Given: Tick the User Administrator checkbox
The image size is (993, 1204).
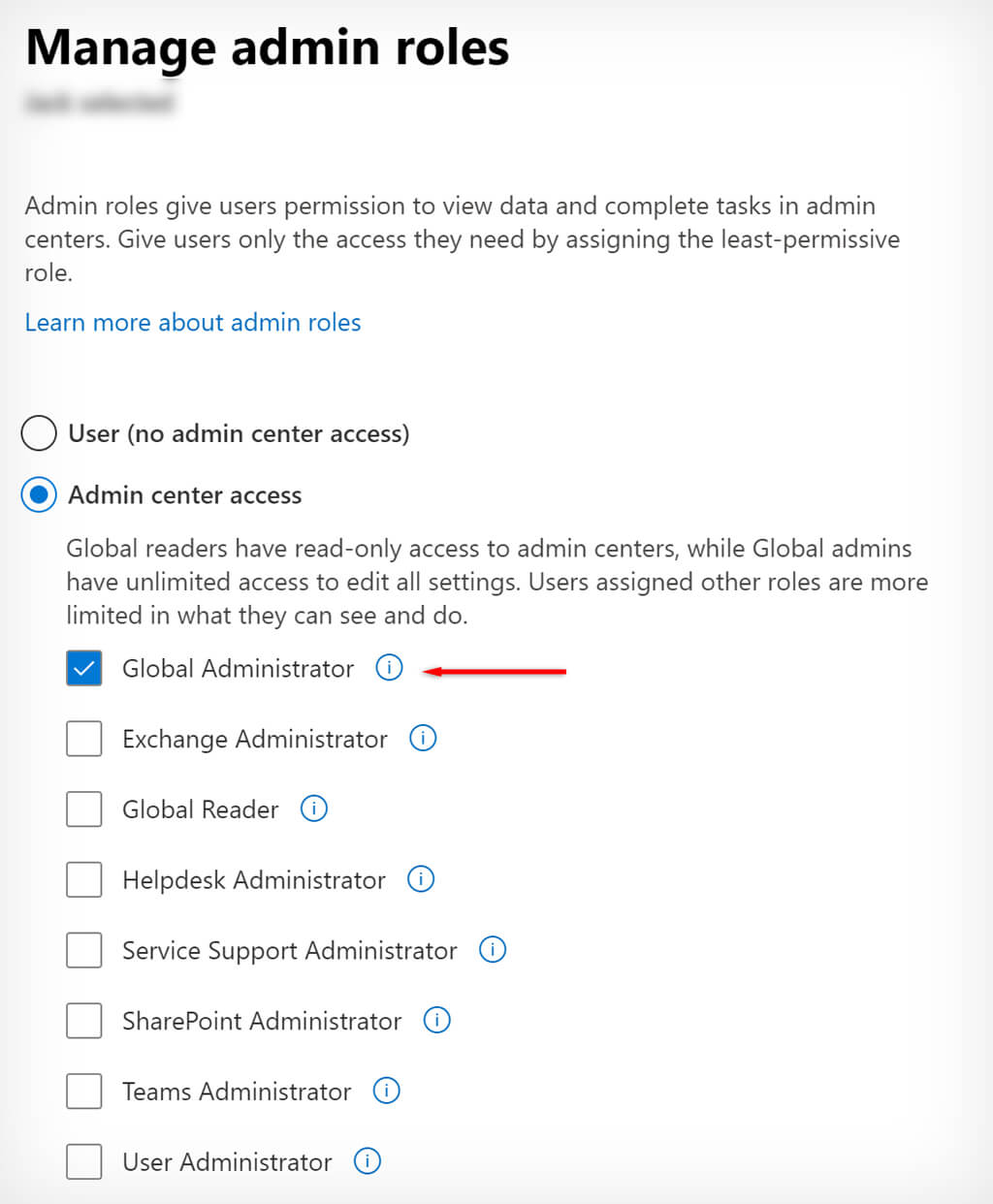Looking at the screenshot, I should (84, 1161).
